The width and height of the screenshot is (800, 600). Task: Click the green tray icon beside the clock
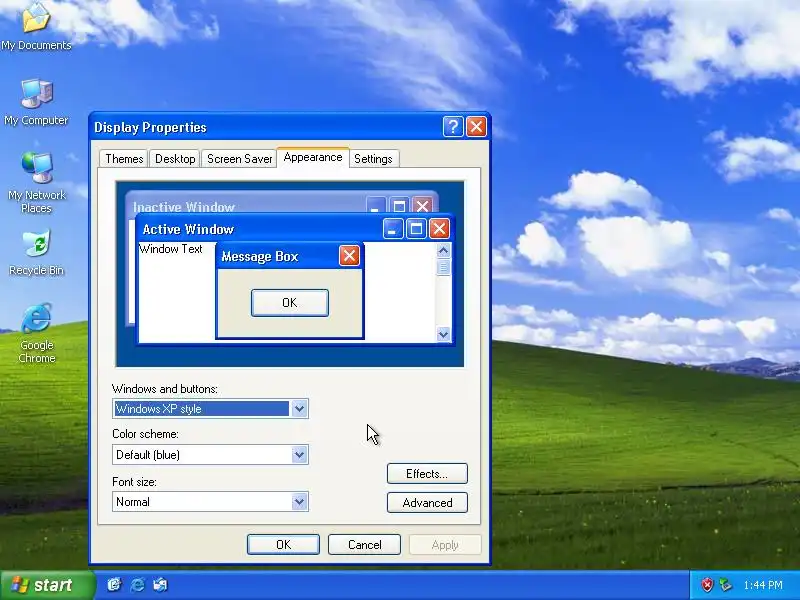(x=725, y=585)
